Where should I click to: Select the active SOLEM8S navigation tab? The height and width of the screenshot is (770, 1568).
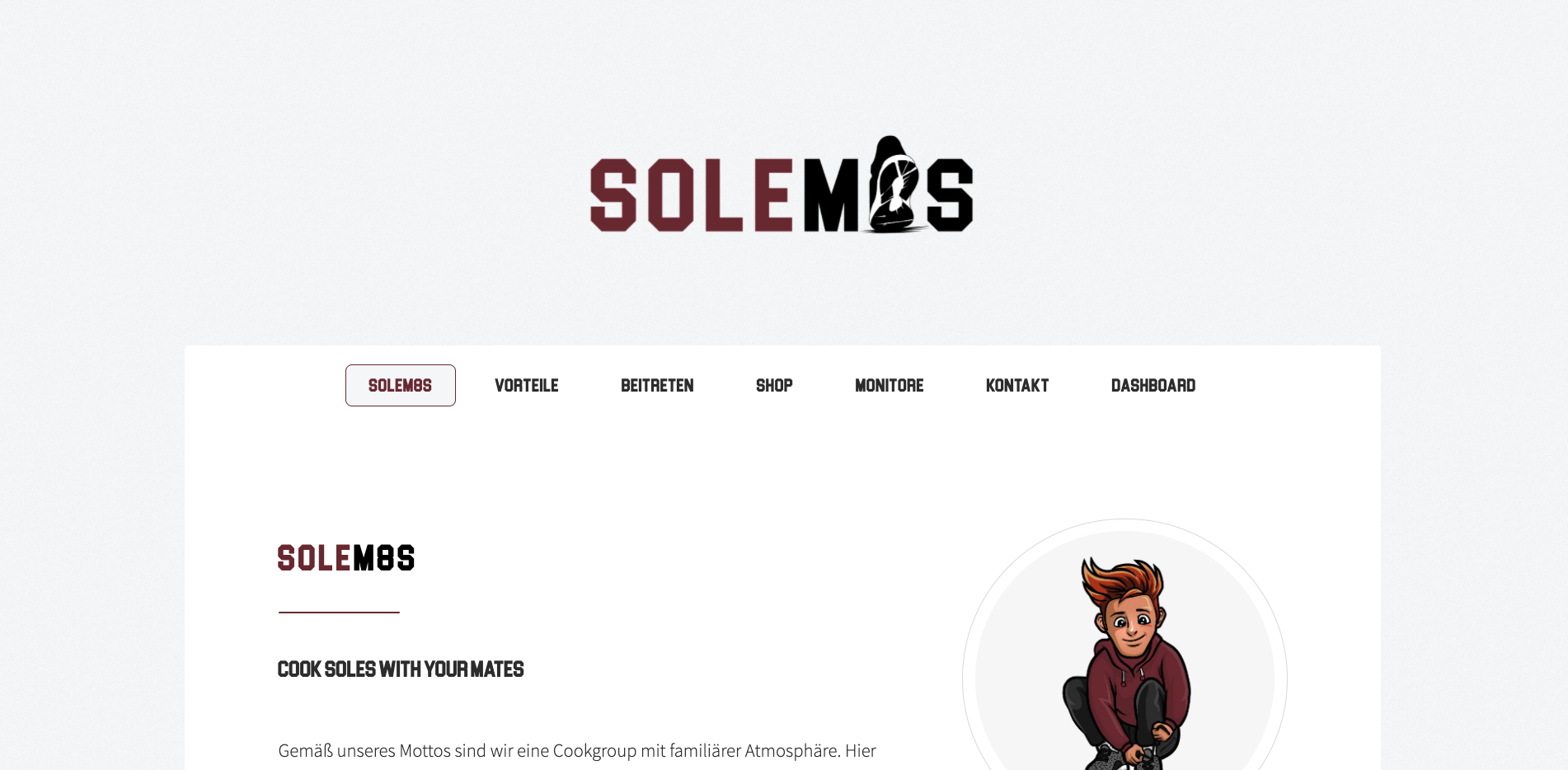(400, 385)
